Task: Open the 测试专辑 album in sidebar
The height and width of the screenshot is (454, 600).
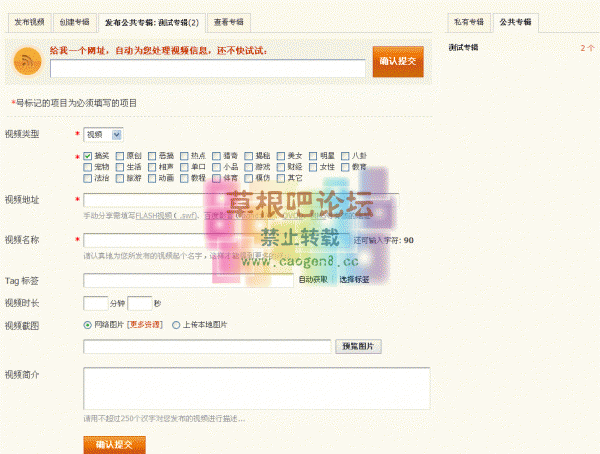Action: (462, 47)
